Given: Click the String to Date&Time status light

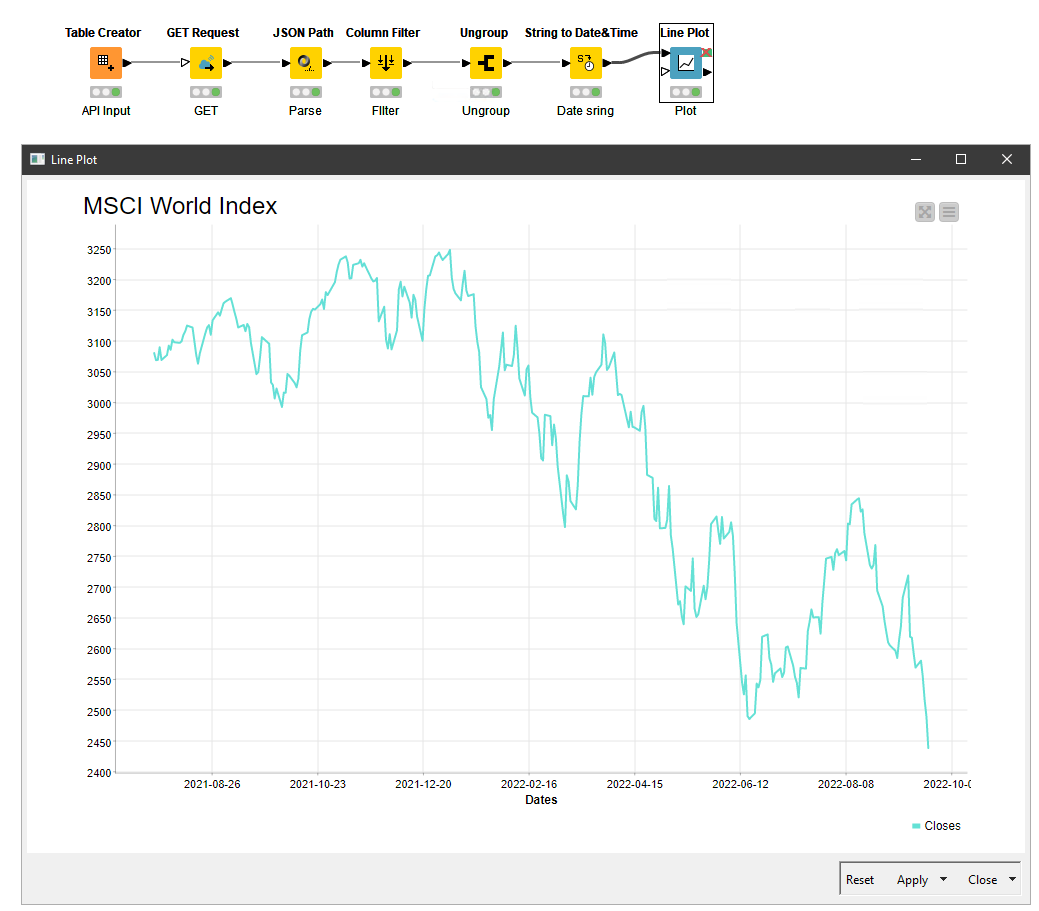Looking at the screenshot, I should 586,92.
